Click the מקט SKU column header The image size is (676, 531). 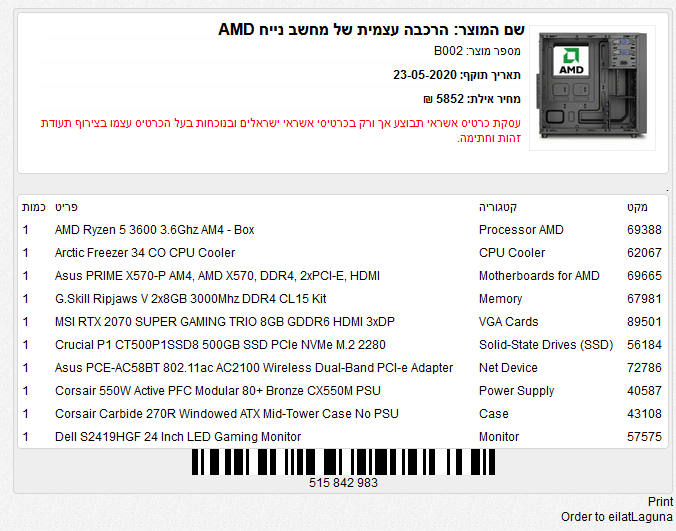(x=637, y=207)
